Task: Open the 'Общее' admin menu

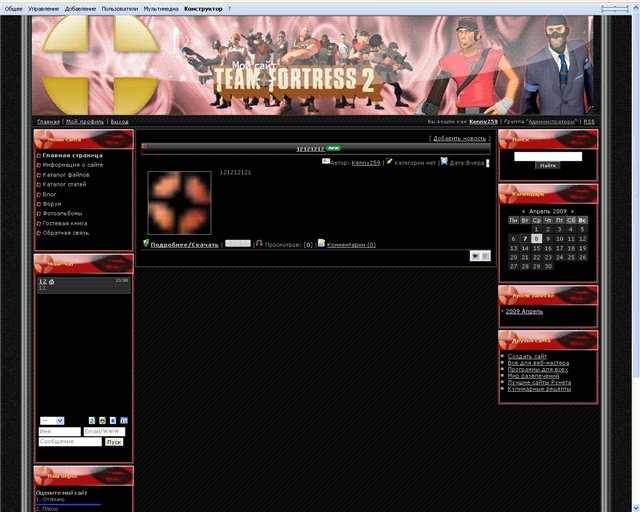Action: [x=13, y=9]
